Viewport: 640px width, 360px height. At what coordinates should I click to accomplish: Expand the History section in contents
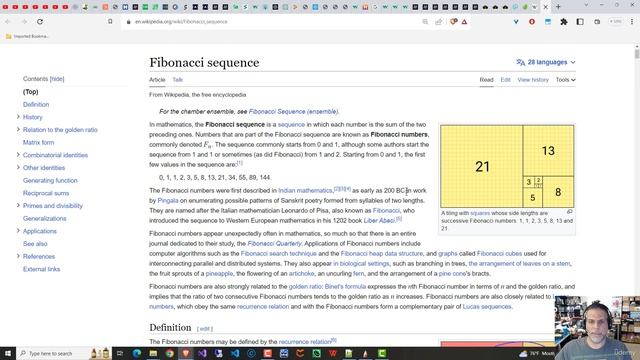point(18,117)
